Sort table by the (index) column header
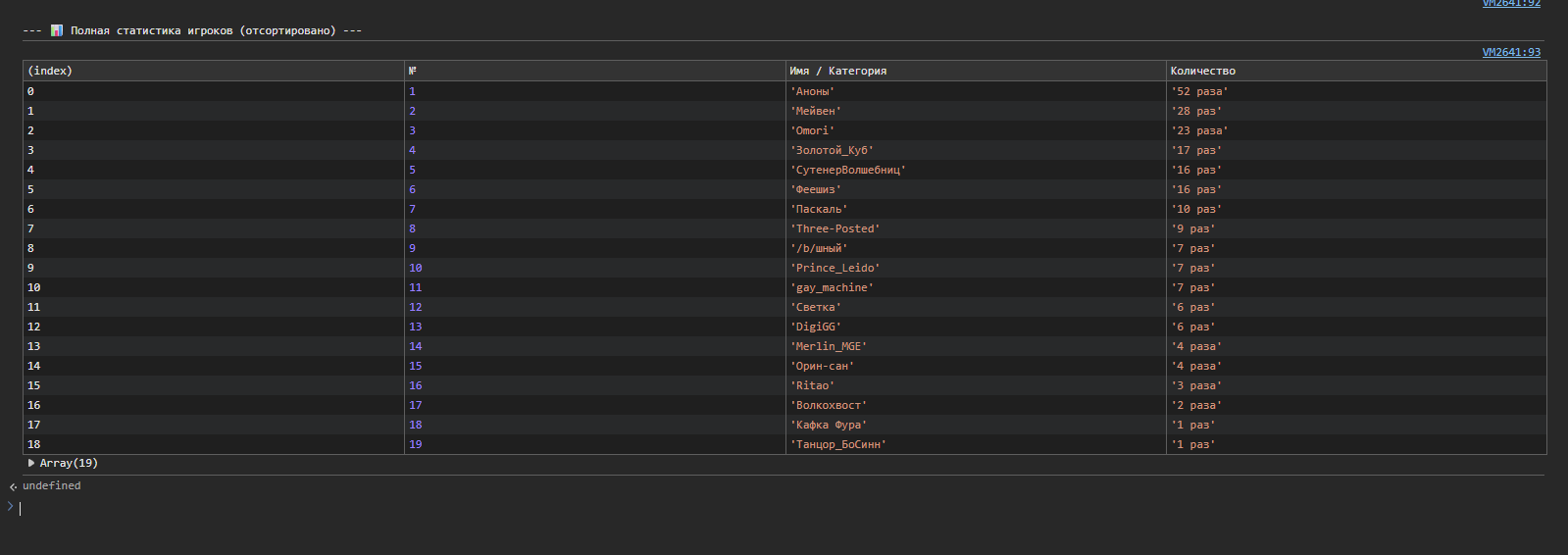 [50, 71]
